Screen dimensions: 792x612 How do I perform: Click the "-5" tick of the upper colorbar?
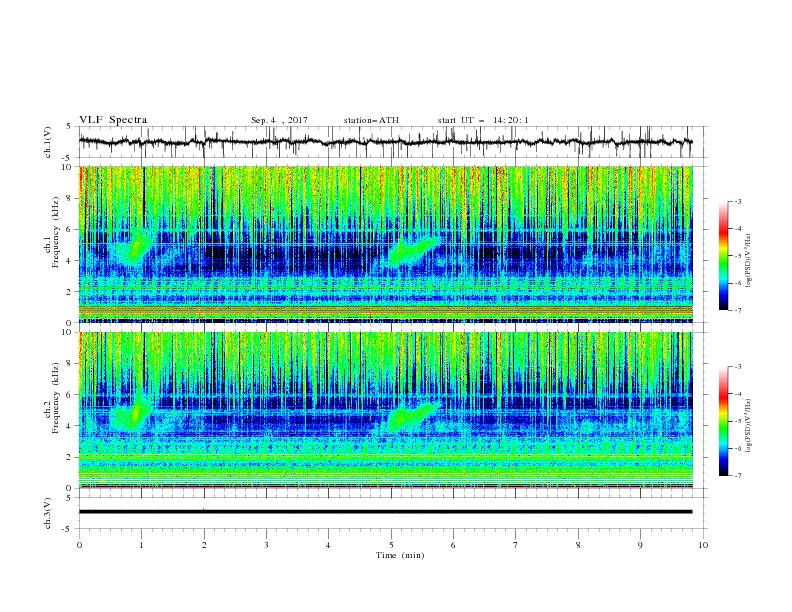737,256
